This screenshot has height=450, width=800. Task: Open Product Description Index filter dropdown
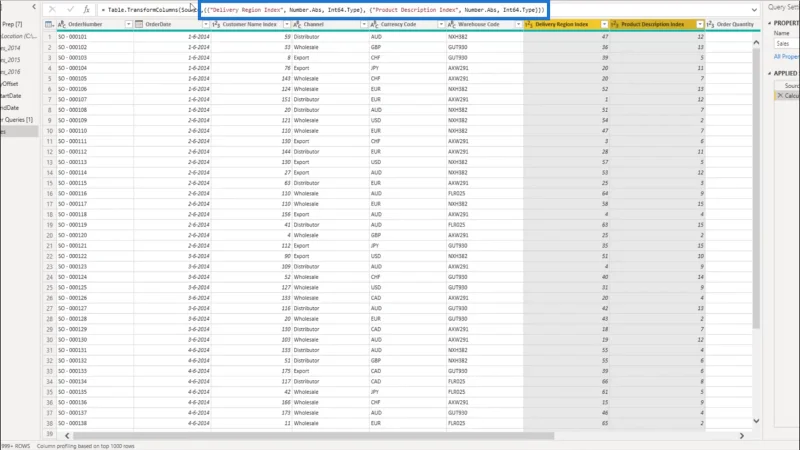(700, 24)
